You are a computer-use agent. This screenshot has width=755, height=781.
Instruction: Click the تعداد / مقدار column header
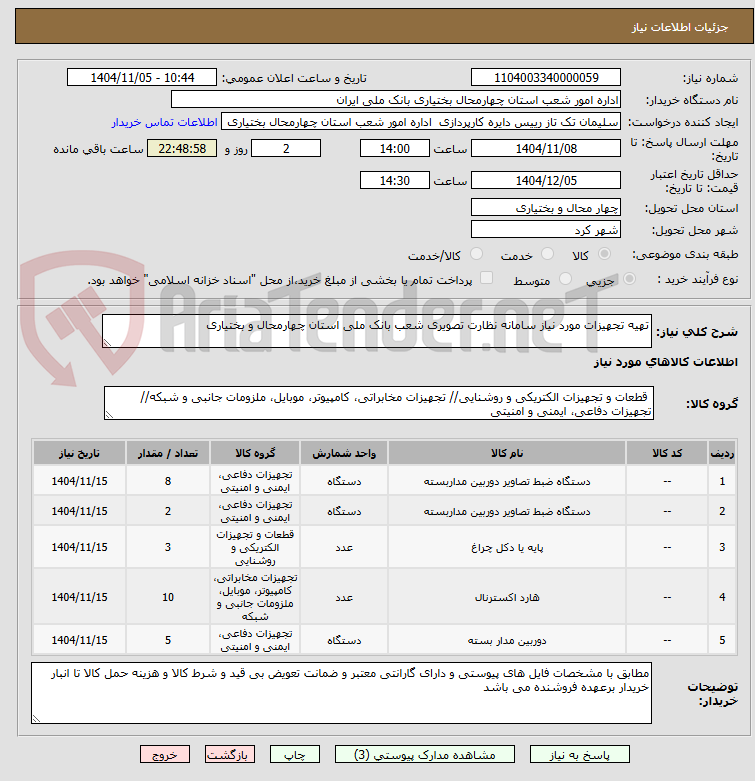pos(168,453)
